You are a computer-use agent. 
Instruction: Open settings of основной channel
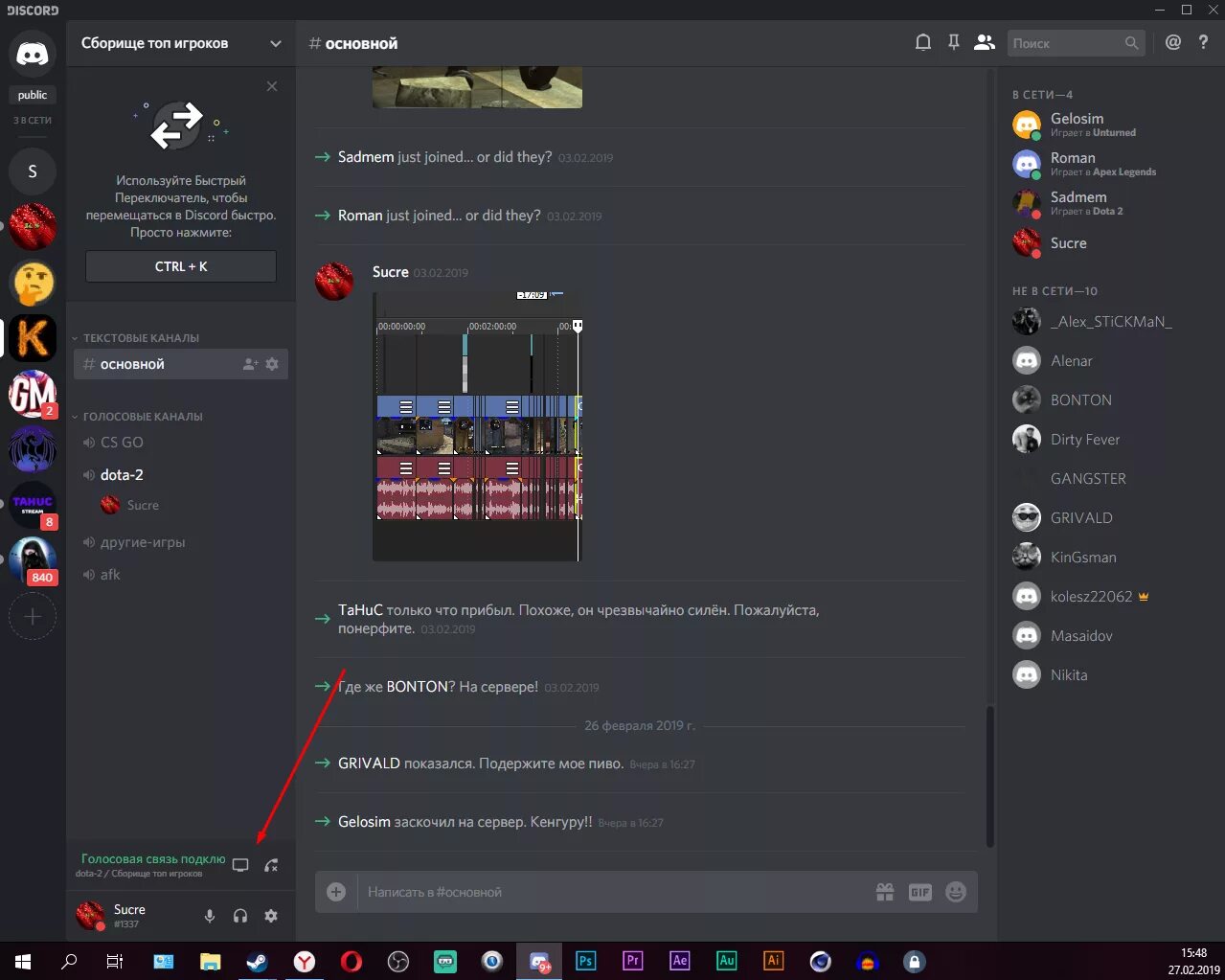[272, 364]
